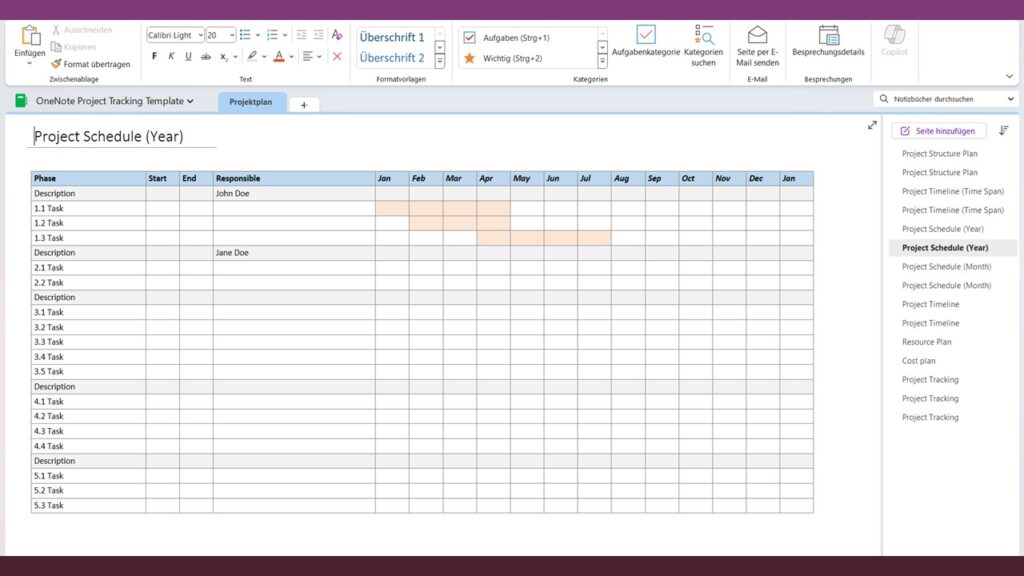Click the green notebook icon
The height and width of the screenshot is (576, 1024).
21,101
